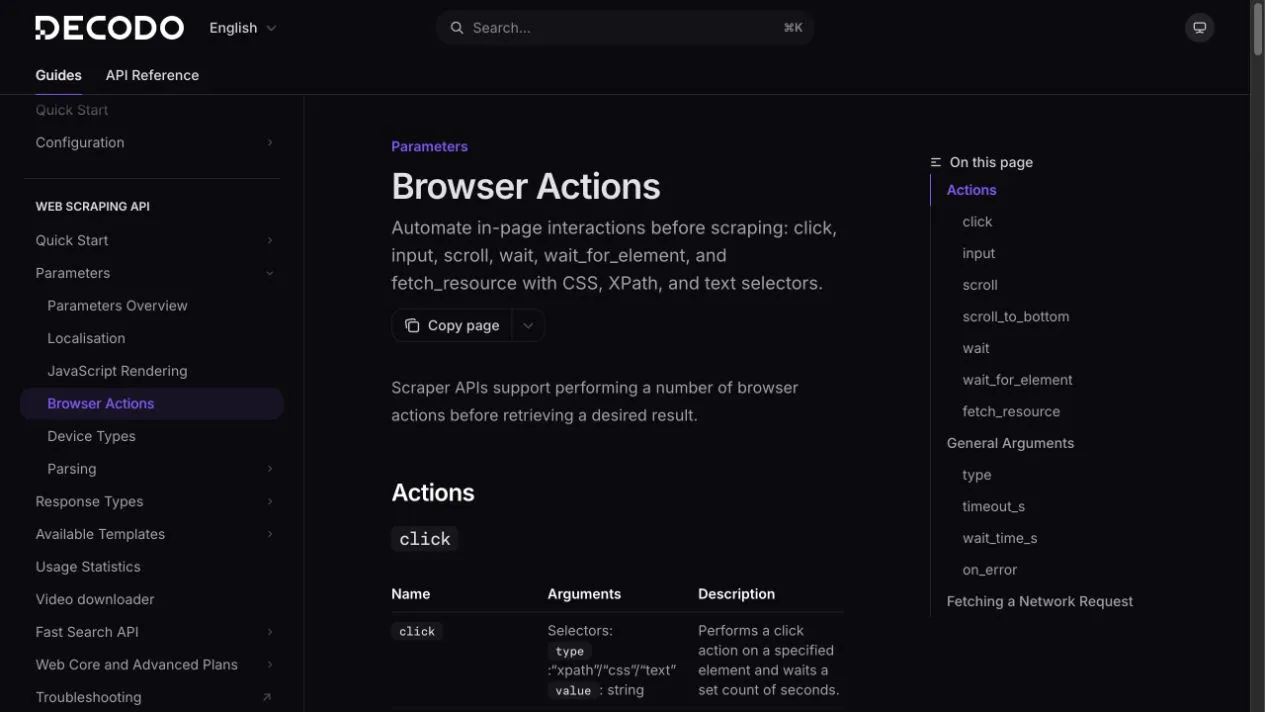Click the Decodo logo
The image size is (1265, 712).
[x=109, y=28]
